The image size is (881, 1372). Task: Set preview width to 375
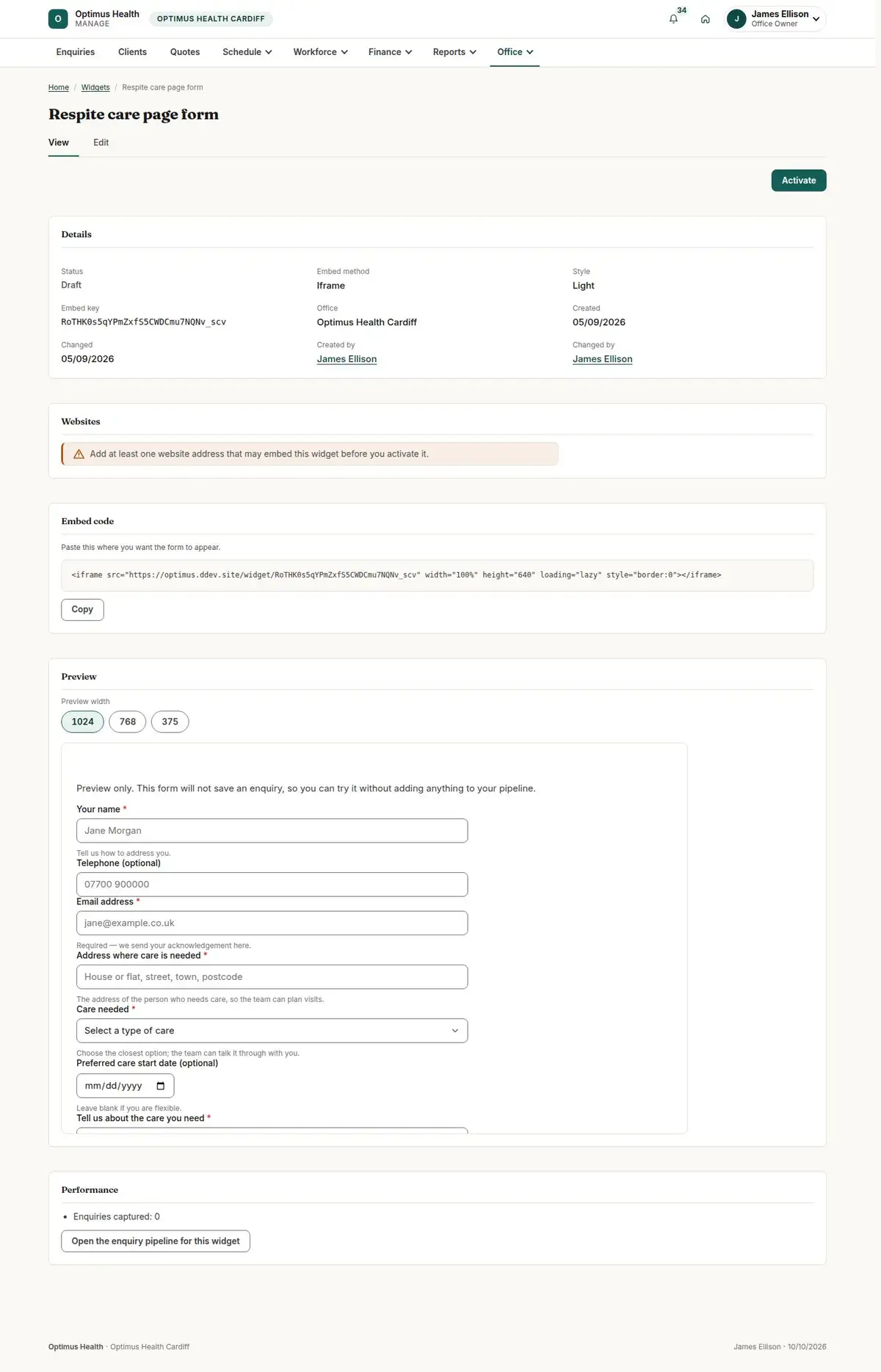170,722
